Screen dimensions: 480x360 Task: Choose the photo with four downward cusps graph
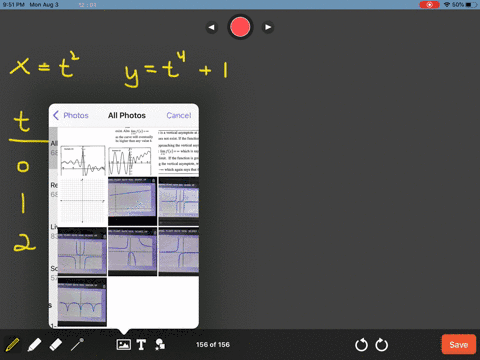[x=82, y=302]
